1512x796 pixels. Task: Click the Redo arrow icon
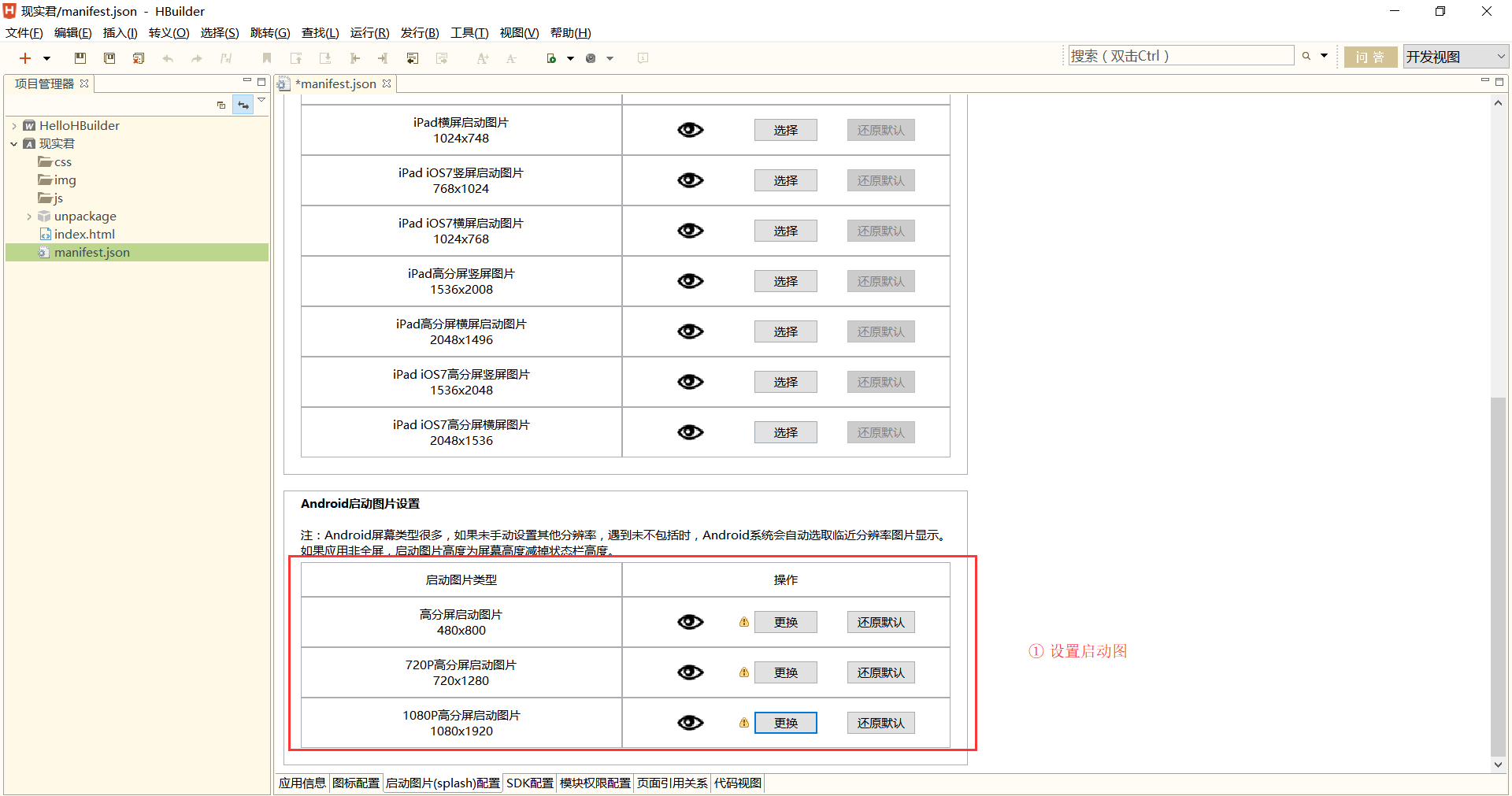point(197,58)
